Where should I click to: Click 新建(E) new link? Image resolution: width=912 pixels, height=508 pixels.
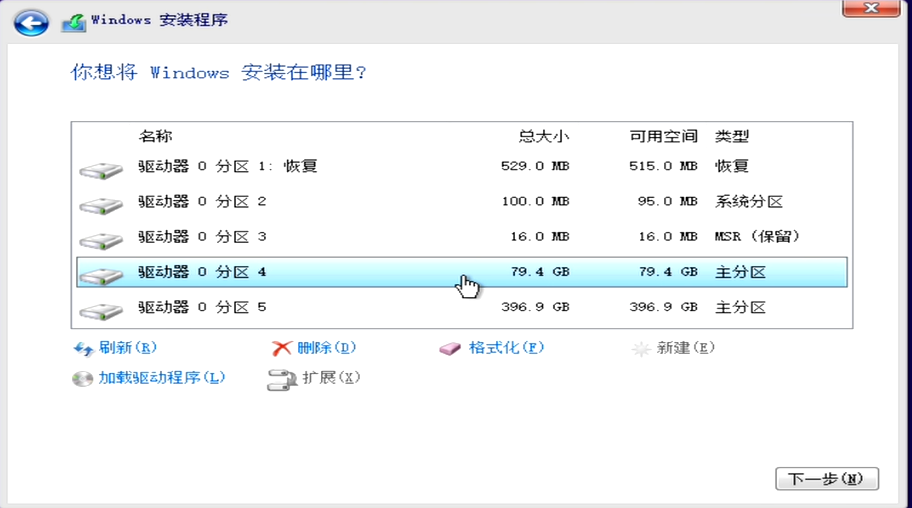tap(685, 348)
